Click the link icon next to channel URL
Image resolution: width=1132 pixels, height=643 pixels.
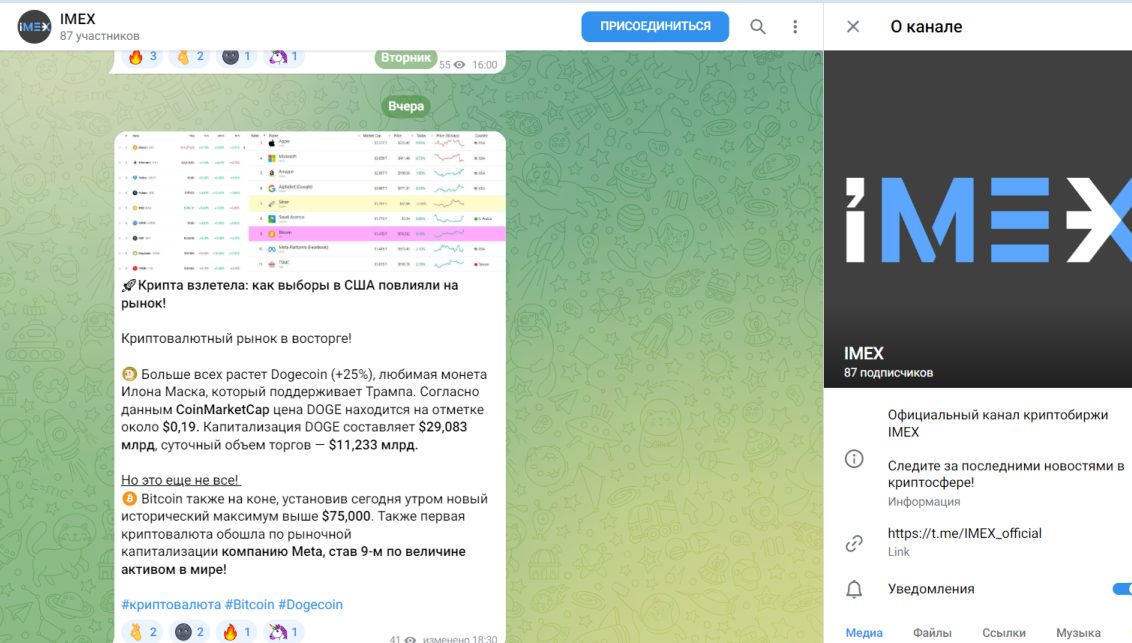[x=854, y=543]
